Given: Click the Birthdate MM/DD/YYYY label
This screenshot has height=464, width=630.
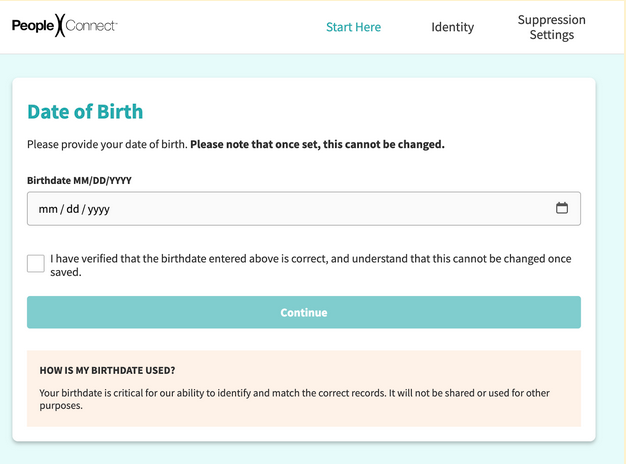Looking at the screenshot, I should (x=79, y=180).
